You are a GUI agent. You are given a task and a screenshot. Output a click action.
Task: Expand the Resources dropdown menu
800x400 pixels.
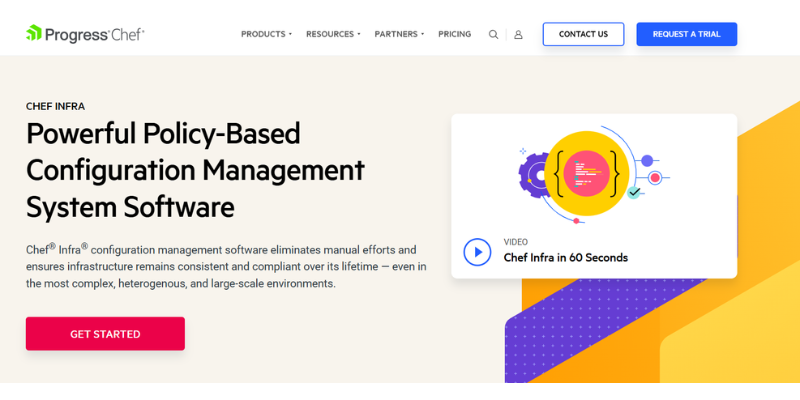tap(333, 34)
